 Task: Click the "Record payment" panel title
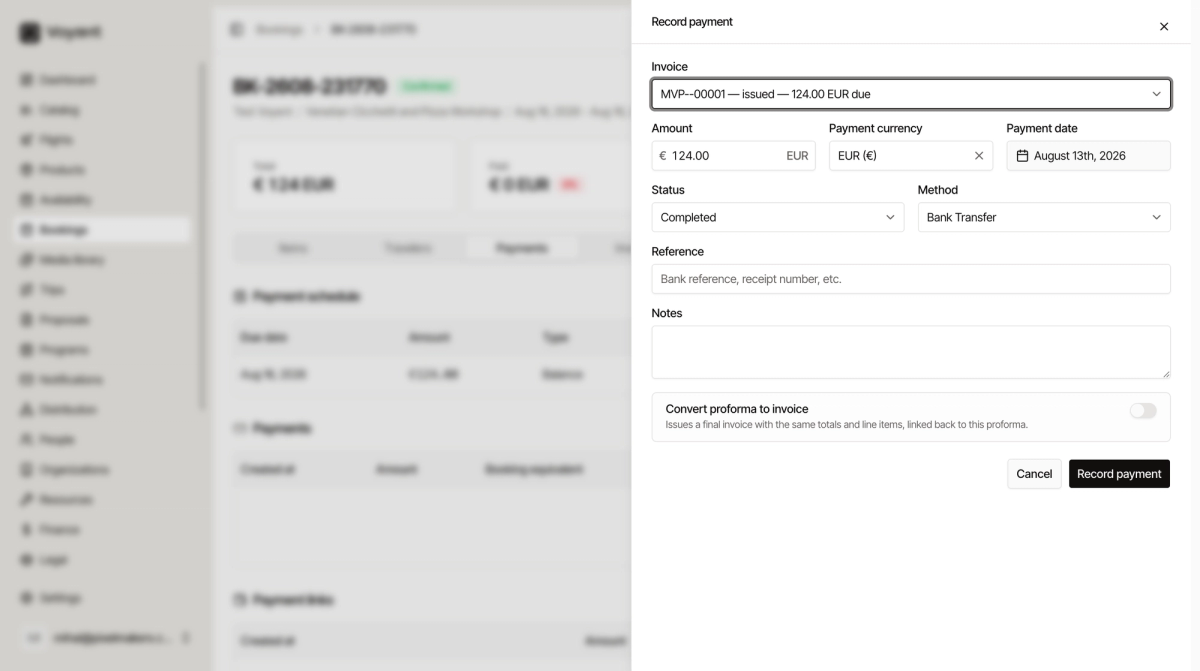[692, 22]
